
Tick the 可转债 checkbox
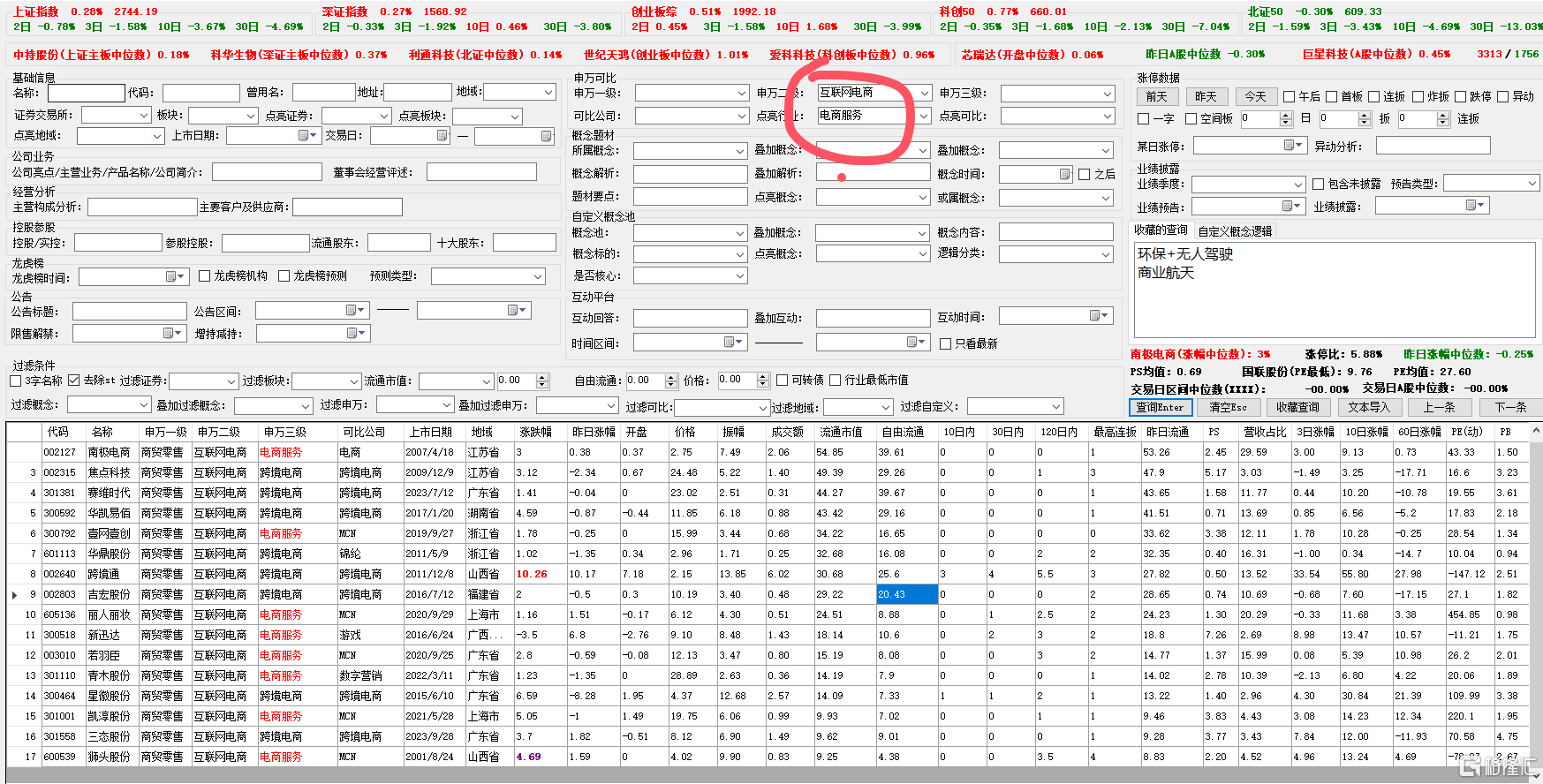tap(782, 380)
